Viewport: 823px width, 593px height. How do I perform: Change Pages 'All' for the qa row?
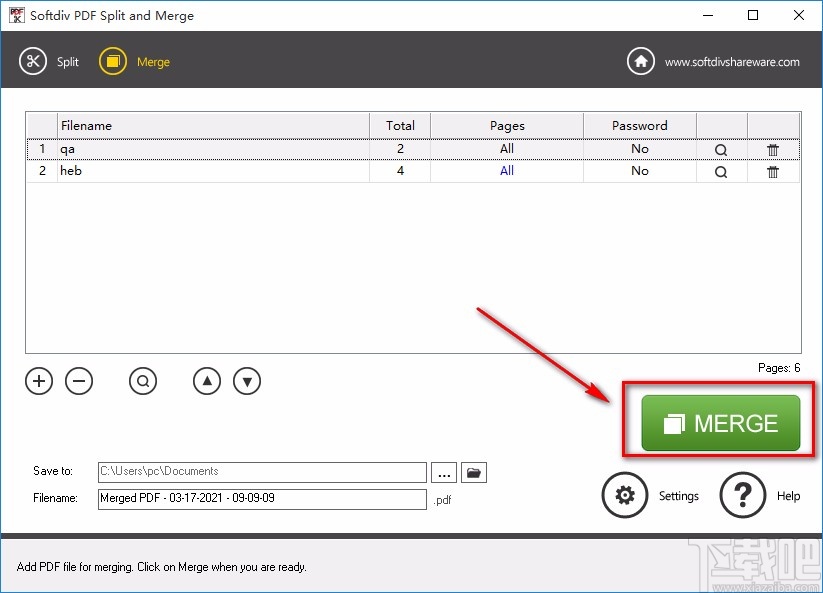(507, 149)
